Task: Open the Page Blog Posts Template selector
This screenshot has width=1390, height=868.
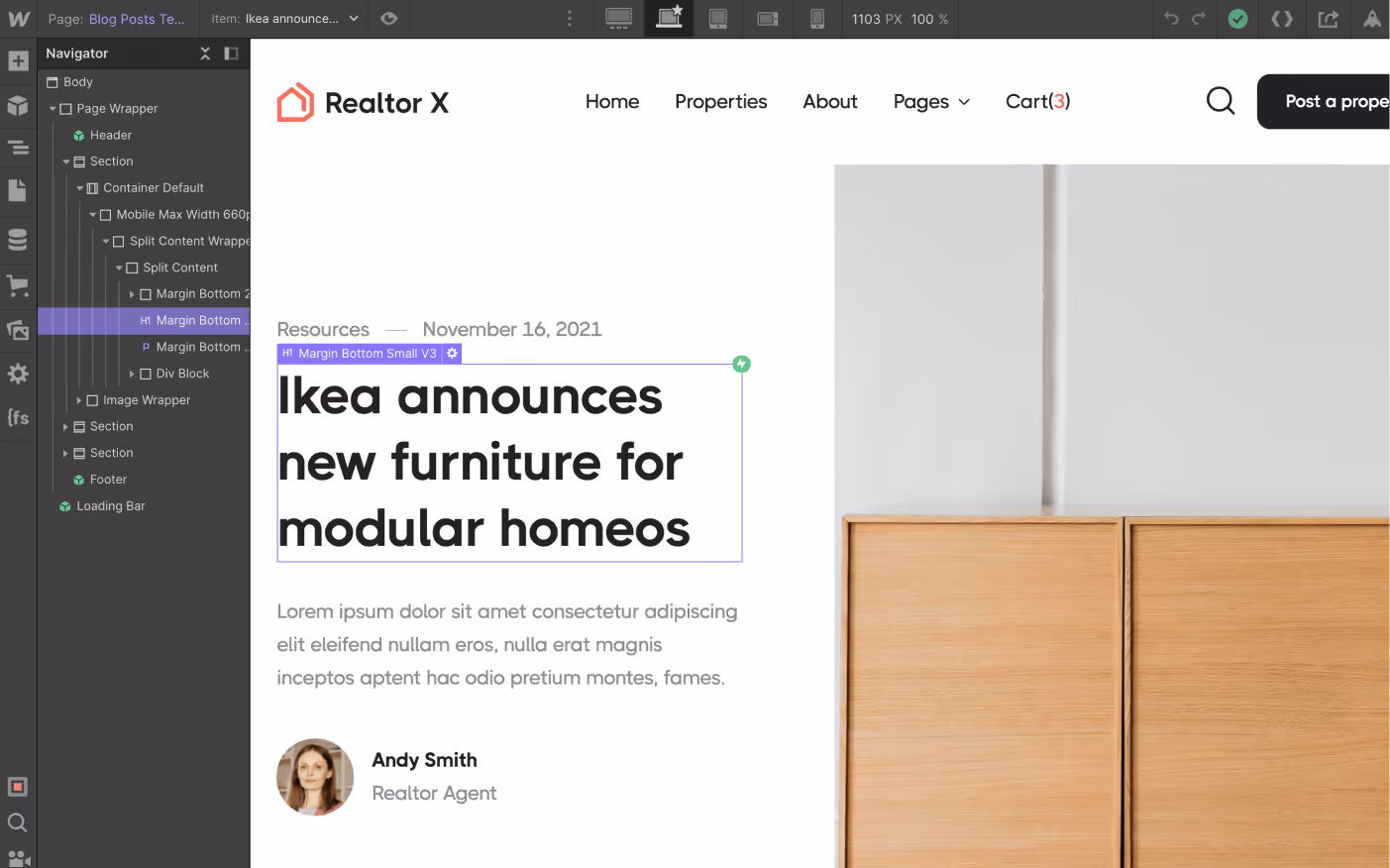Action: pyautogui.click(x=117, y=19)
